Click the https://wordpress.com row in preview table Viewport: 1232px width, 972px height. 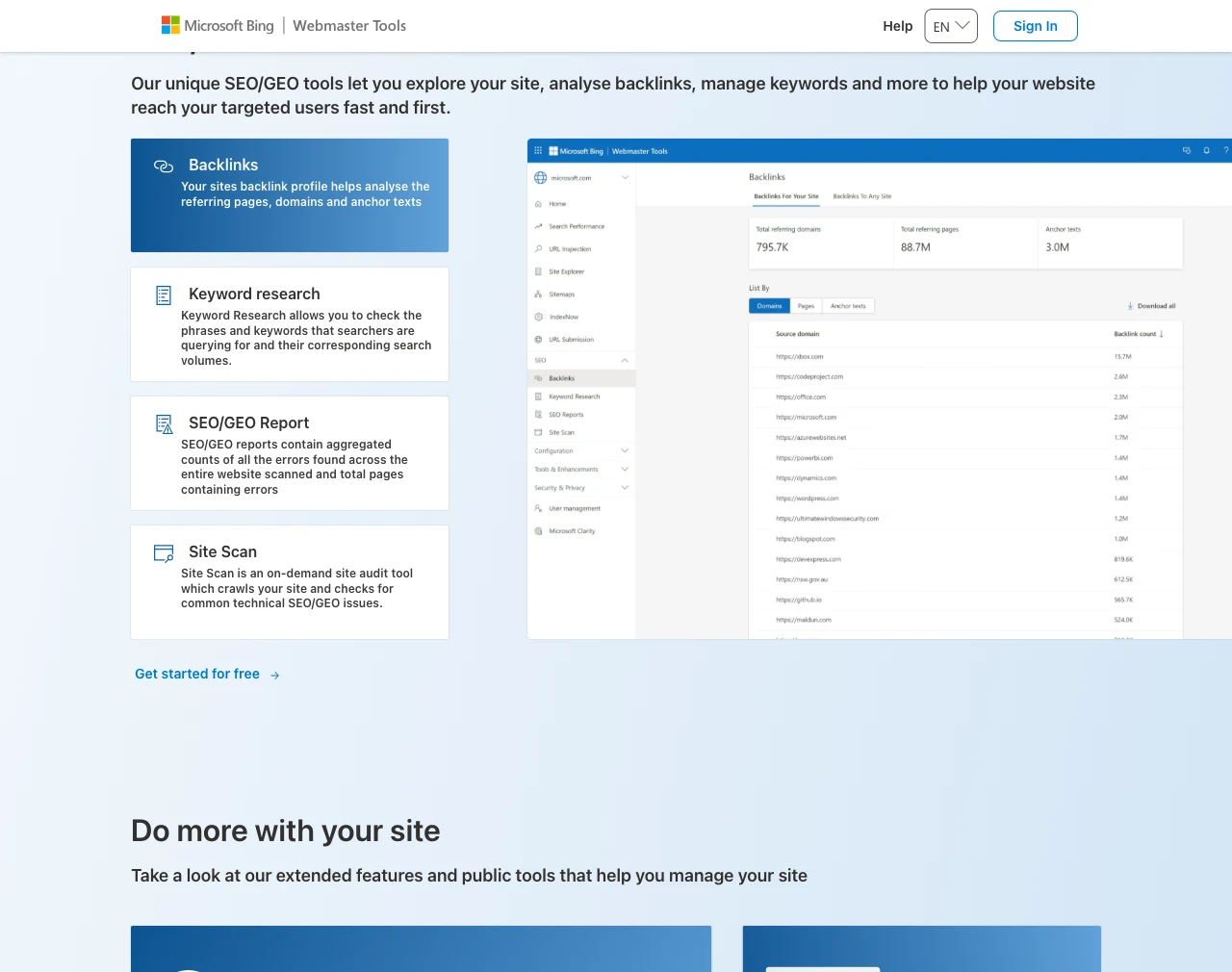965,499
